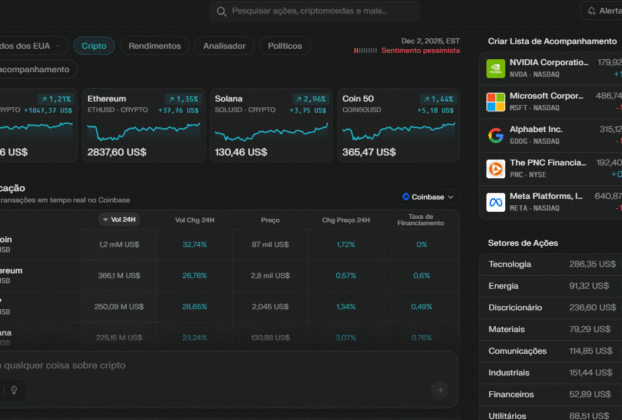Click the NVIDIA logo icon
The width and height of the screenshot is (622, 420).
click(495, 68)
